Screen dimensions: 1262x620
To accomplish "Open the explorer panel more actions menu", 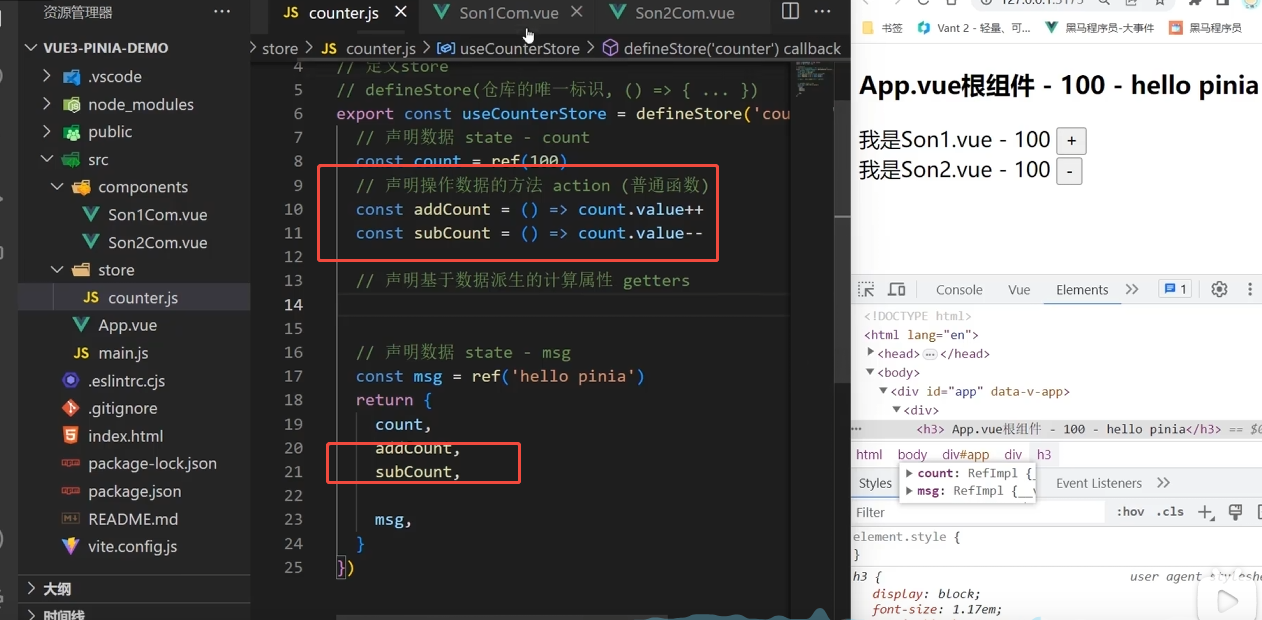I will pyautogui.click(x=222, y=12).
